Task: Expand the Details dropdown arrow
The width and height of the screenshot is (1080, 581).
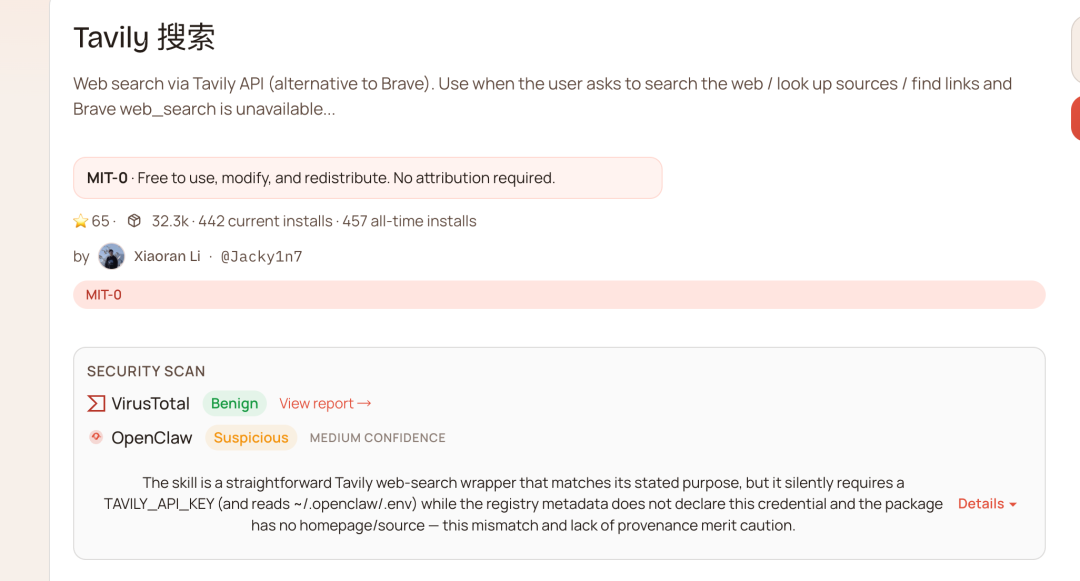Action: (x=1013, y=505)
